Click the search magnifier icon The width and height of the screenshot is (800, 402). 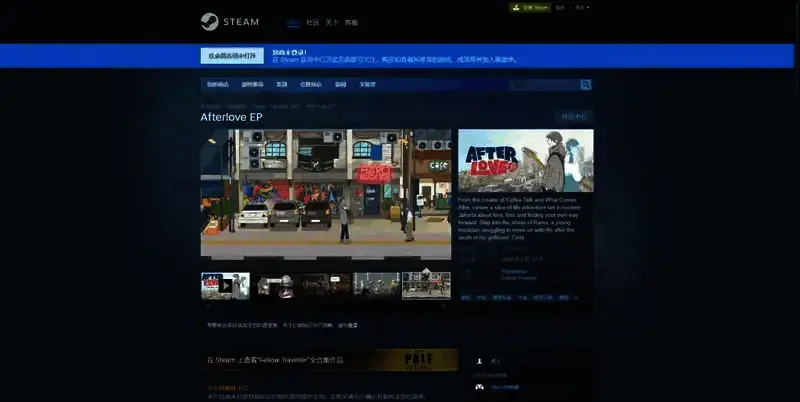coord(586,85)
